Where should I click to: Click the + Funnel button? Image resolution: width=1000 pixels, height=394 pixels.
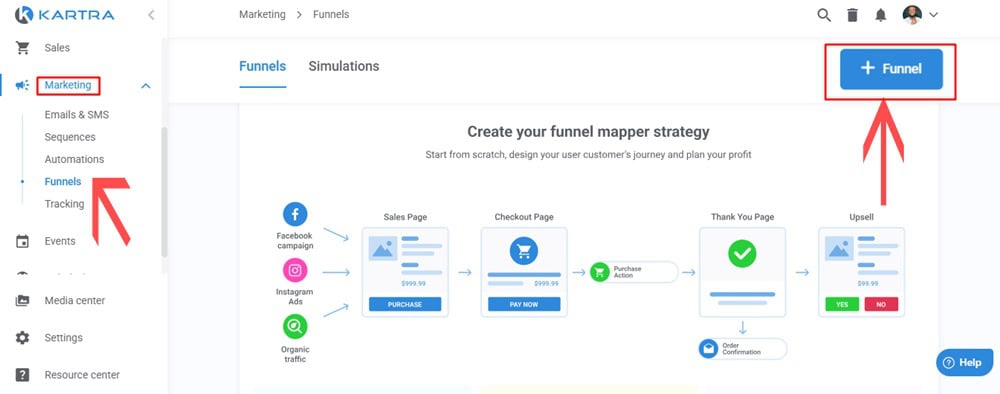coord(891,69)
